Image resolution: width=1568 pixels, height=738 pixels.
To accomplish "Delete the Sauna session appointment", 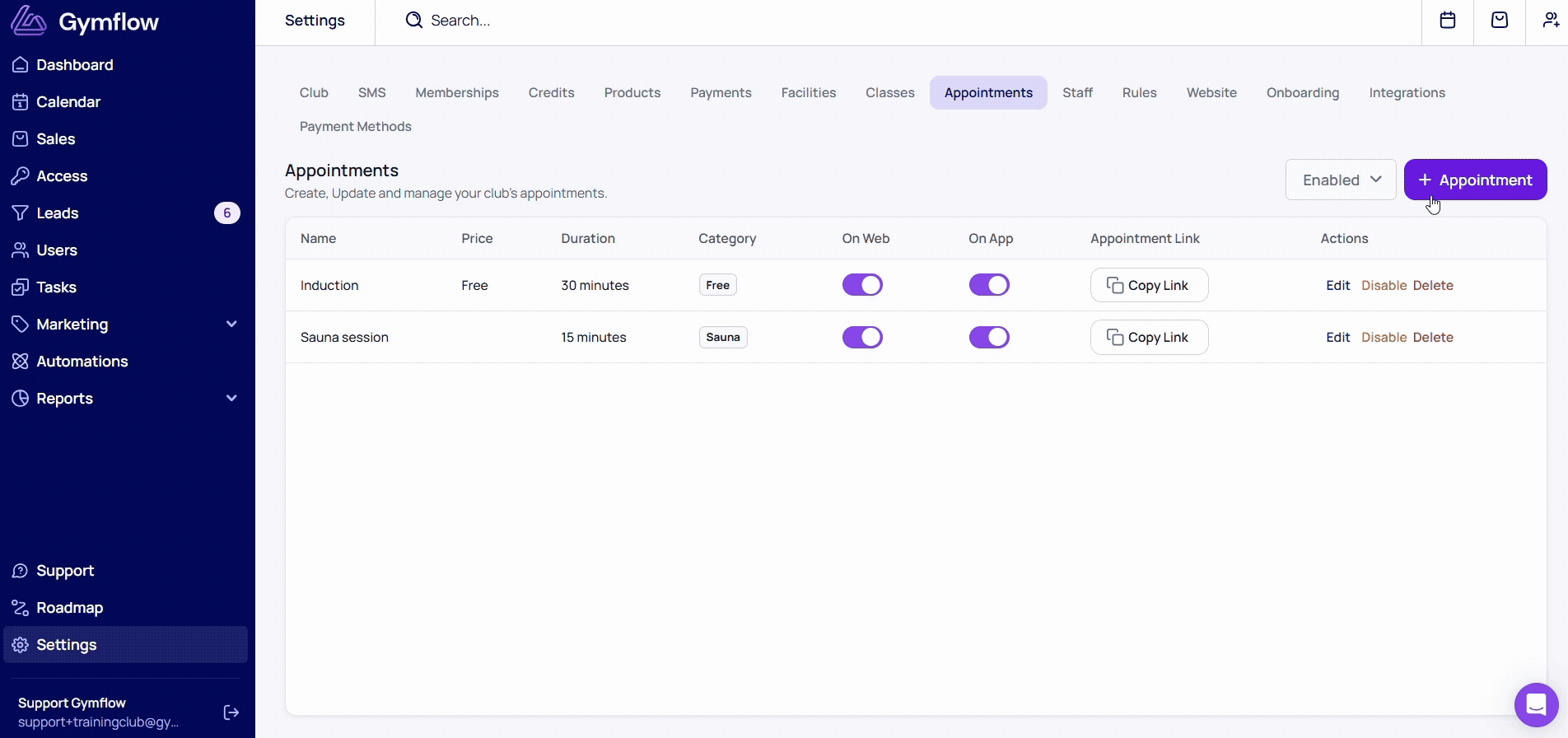I will coord(1433,337).
